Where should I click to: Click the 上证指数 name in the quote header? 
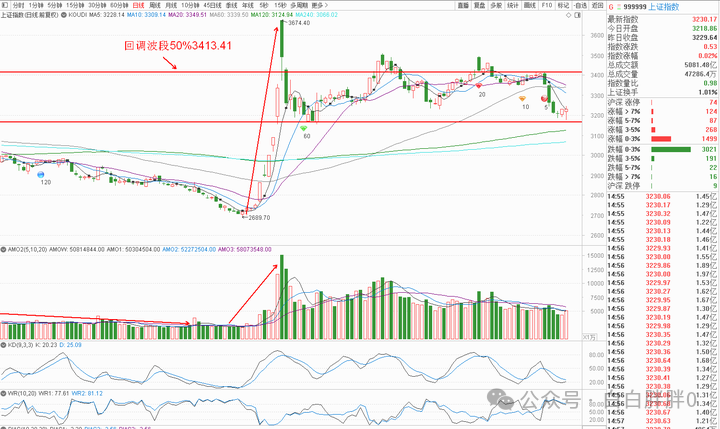[664, 7]
